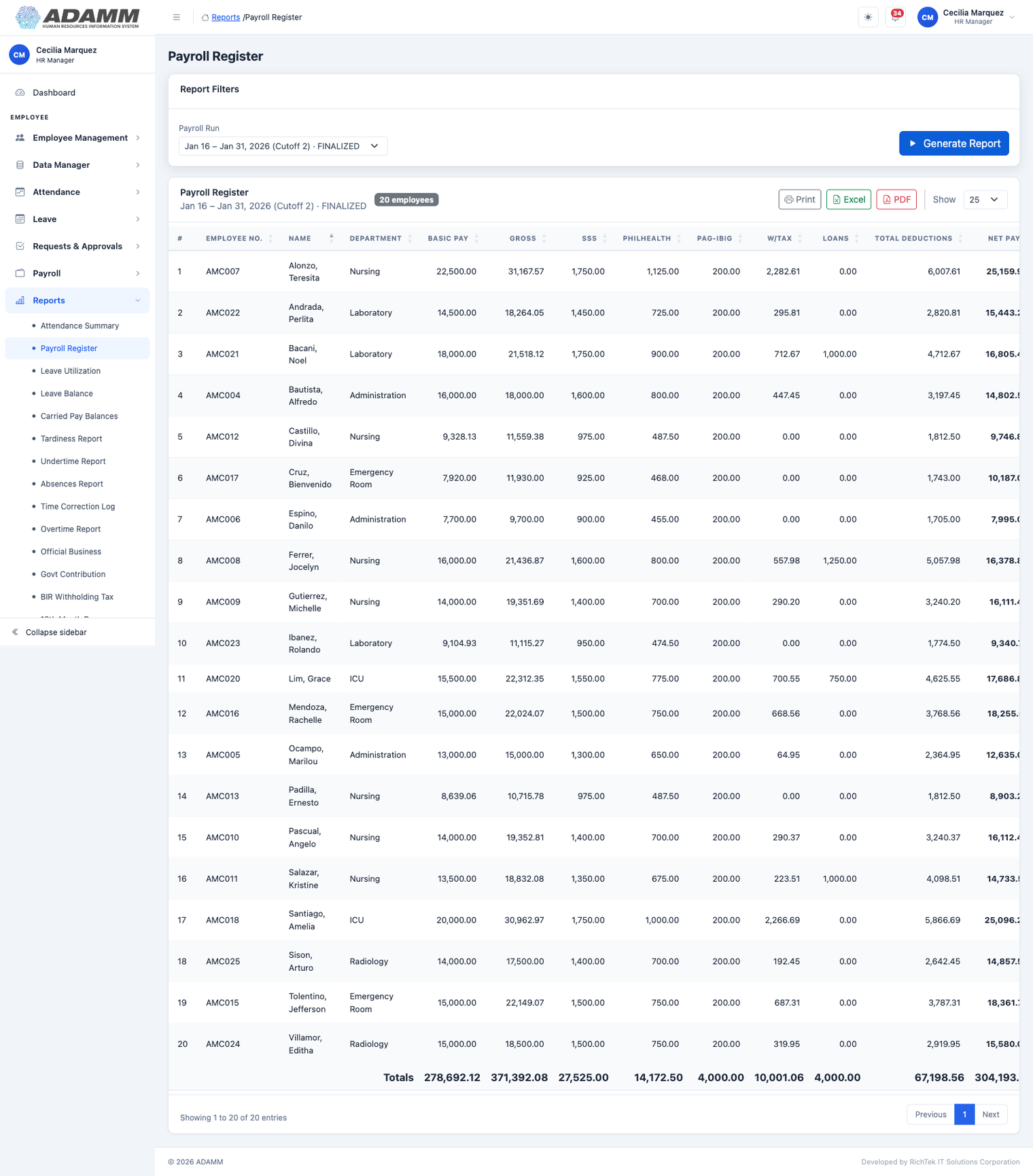Screen dimensions: 1033x1176
Task: Click the home icon in breadcrumb
Action: (205, 18)
